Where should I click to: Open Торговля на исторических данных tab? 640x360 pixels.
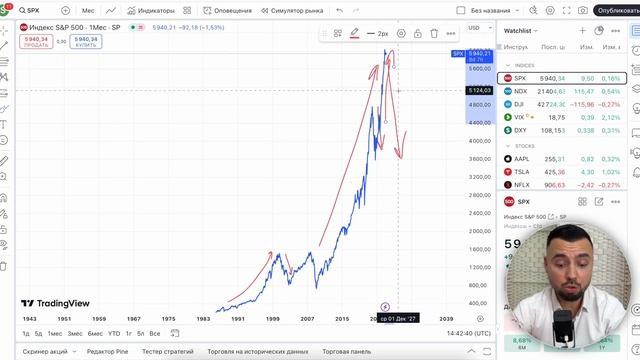click(258, 351)
